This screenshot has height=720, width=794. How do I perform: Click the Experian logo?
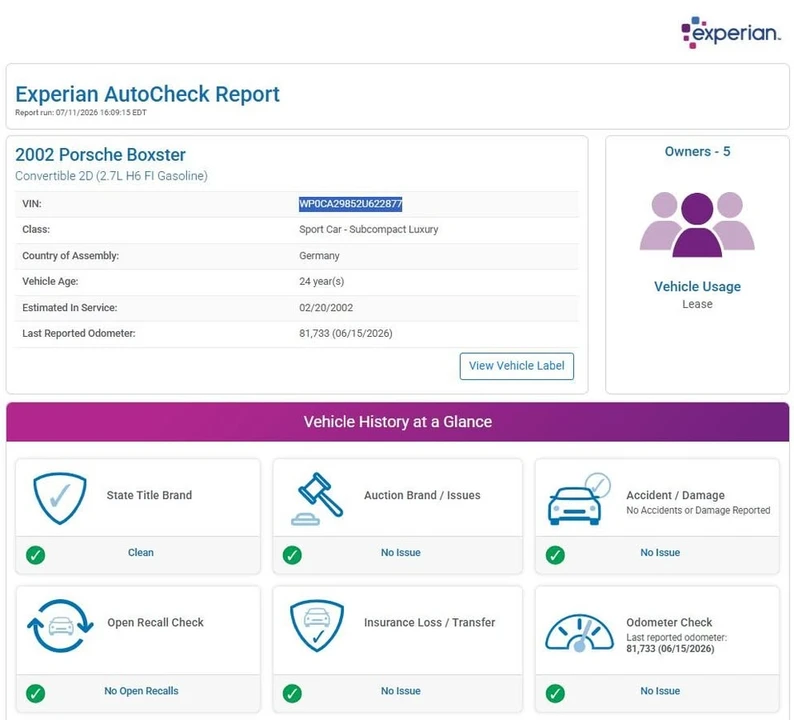click(x=731, y=32)
